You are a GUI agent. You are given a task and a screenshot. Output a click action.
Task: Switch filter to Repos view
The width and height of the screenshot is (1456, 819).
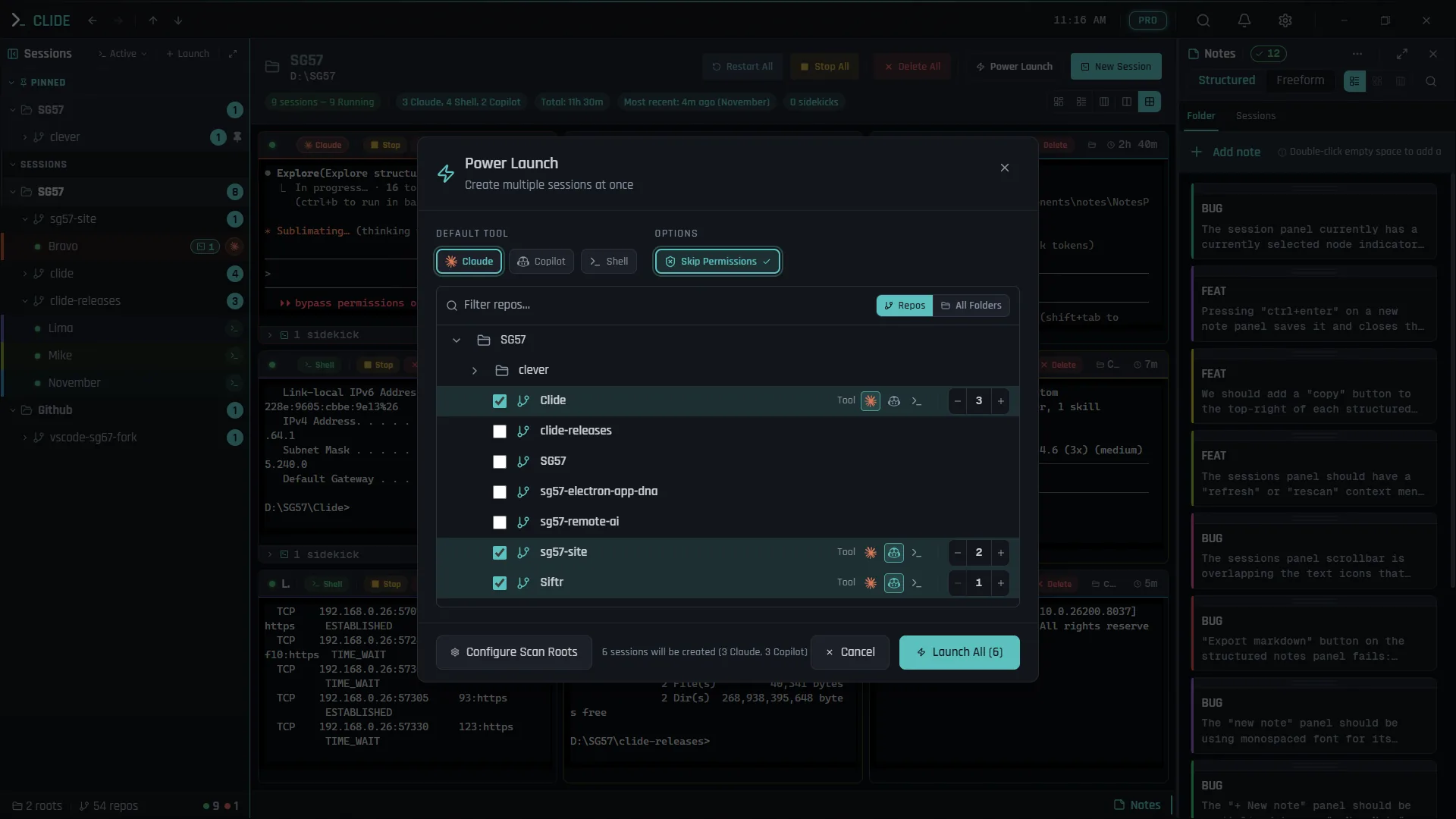[905, 306]
